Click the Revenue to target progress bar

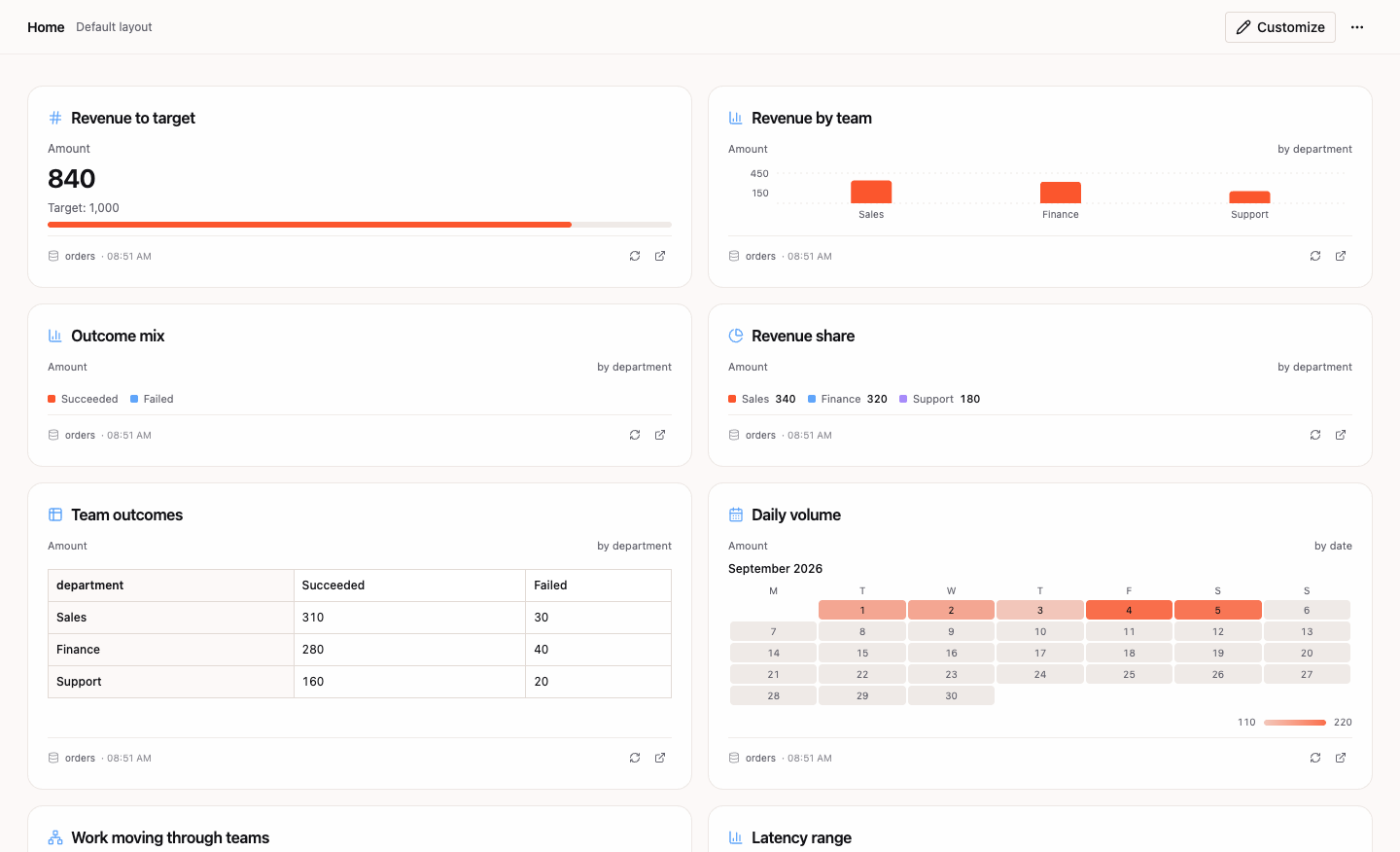[360, 225]
